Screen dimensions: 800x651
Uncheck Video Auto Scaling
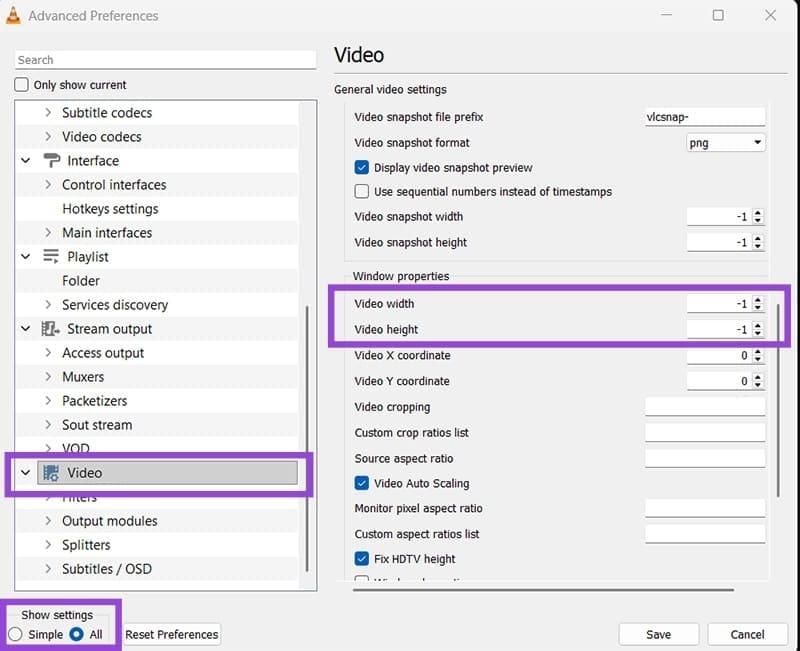(362, 483)
